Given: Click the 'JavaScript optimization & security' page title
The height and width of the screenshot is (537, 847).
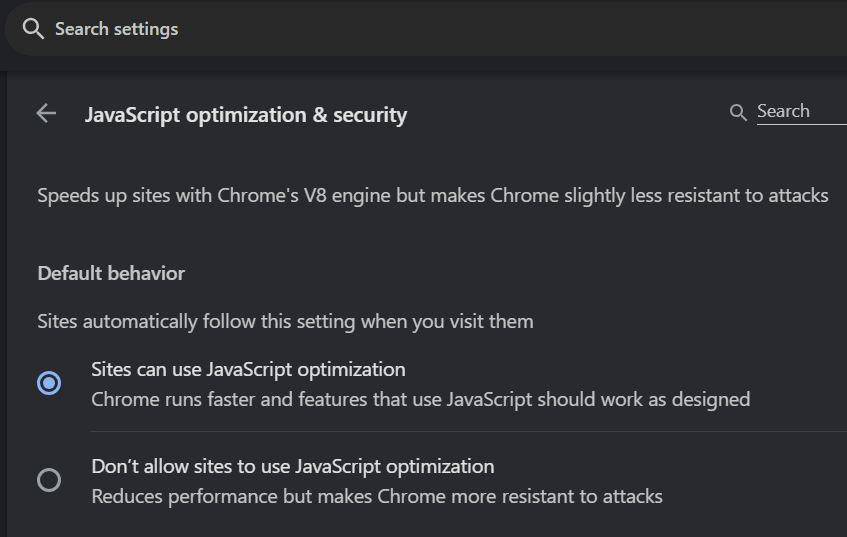Looking at the screenshot, I should pos(246,115).
